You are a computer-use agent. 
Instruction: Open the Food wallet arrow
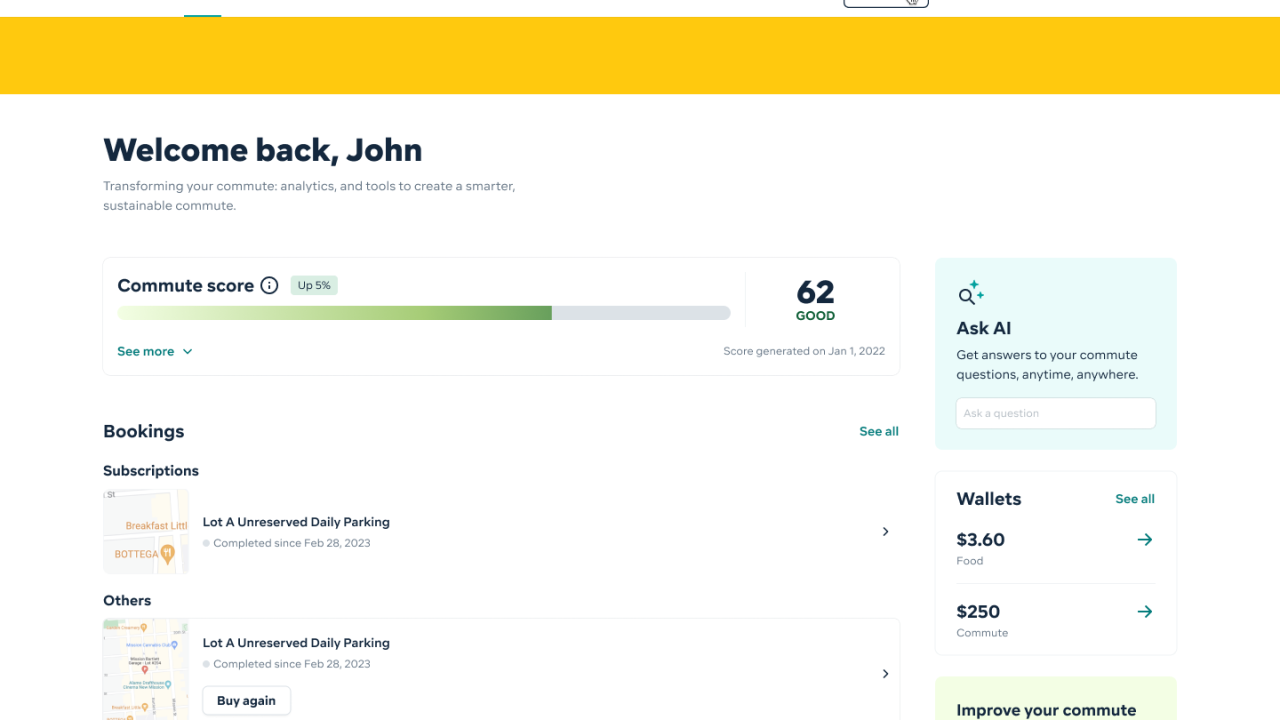[x=1144, y=540]
